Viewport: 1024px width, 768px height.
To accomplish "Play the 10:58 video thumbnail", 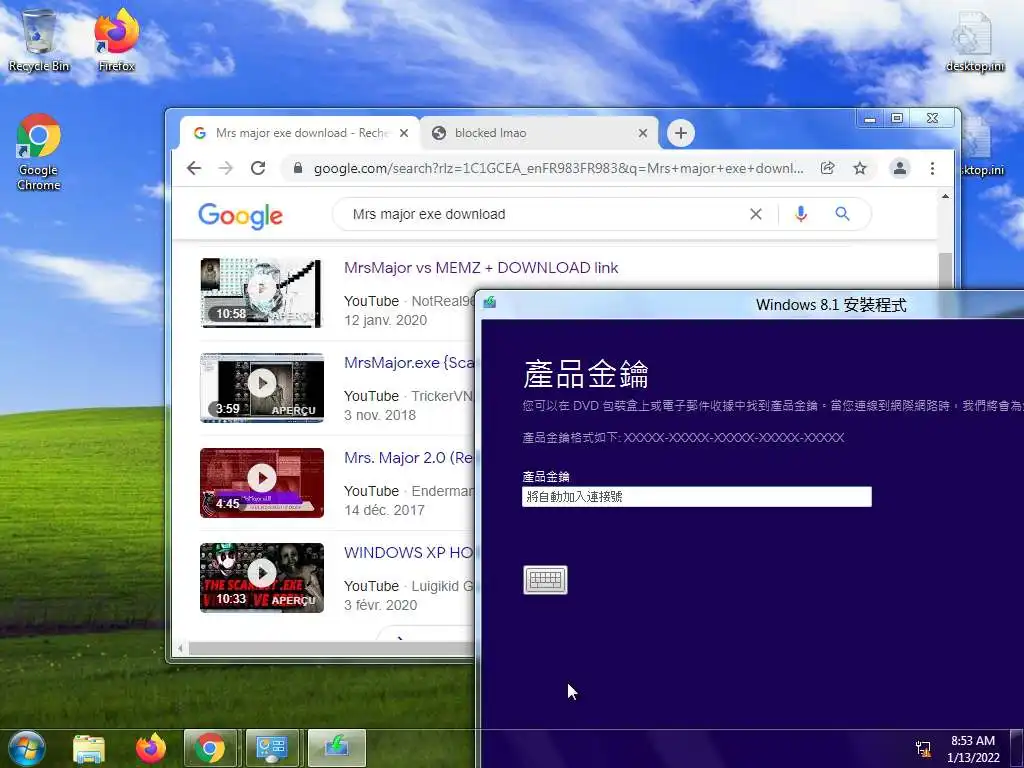I will click(261, 293).
